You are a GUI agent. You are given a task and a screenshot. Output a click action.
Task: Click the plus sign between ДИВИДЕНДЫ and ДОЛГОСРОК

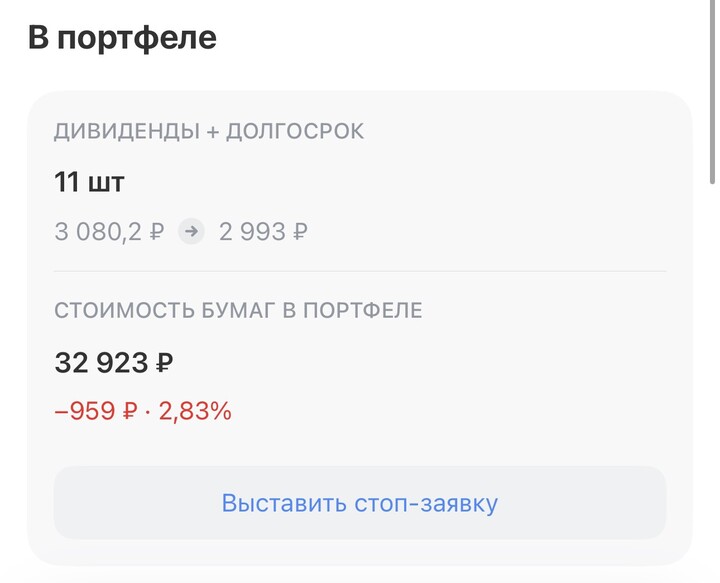pos(212,131)
